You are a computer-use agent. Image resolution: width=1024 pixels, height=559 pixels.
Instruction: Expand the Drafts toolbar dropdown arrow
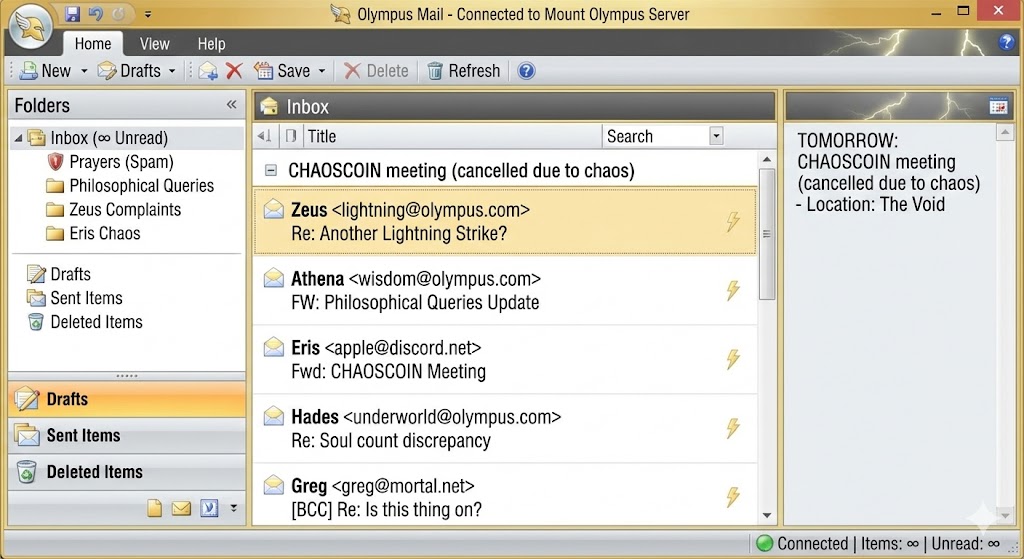tap(172, 71)
